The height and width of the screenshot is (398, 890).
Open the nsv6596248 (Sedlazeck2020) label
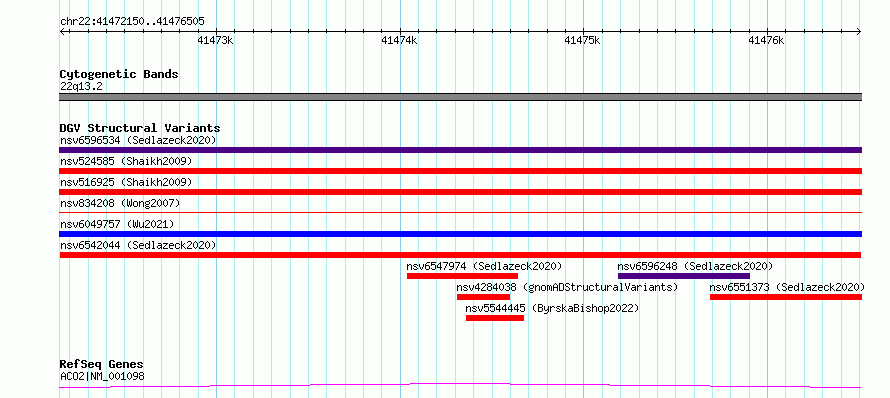pos(695,266)
